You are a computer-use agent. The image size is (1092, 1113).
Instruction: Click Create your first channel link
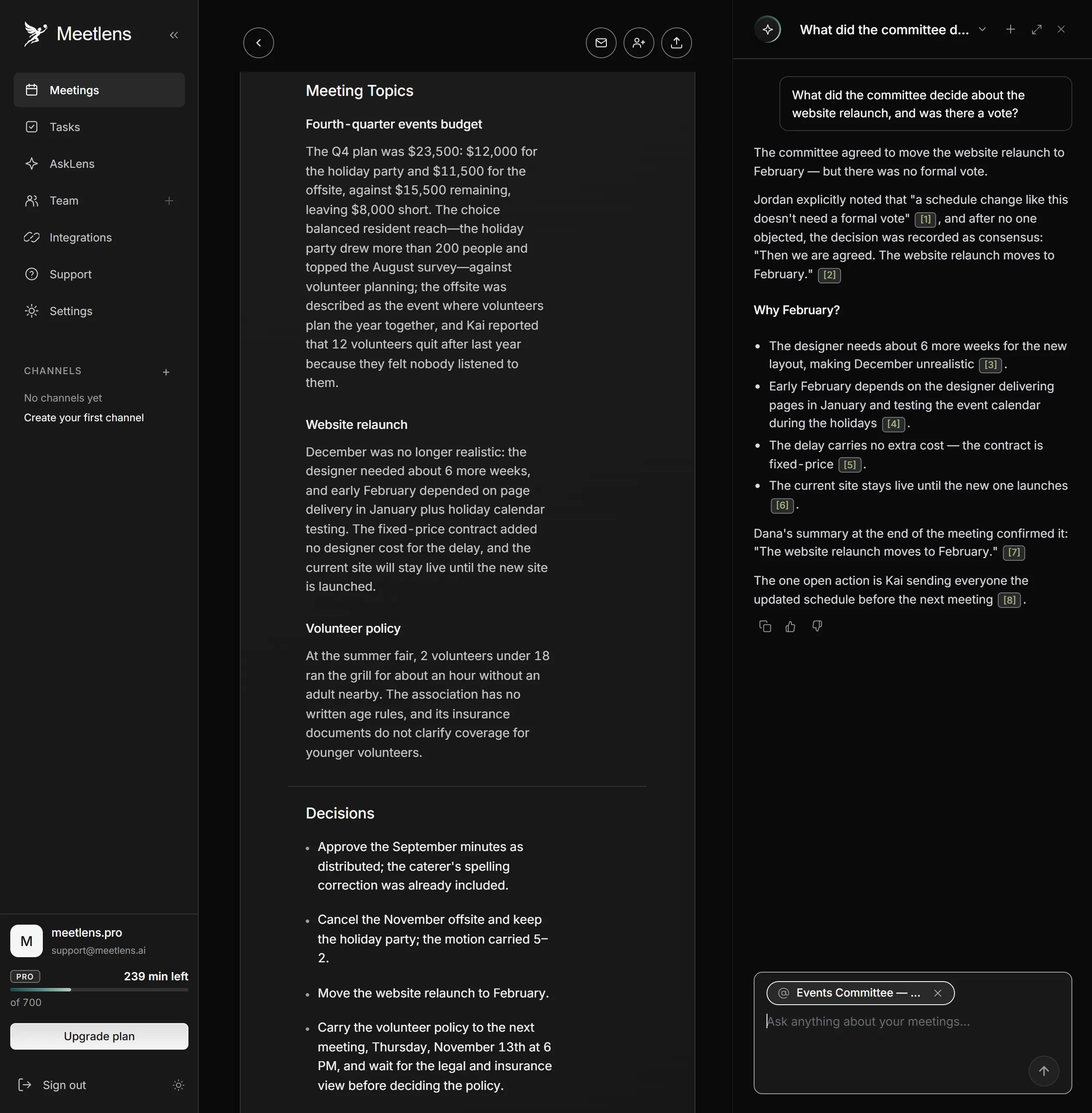[84, 417]
